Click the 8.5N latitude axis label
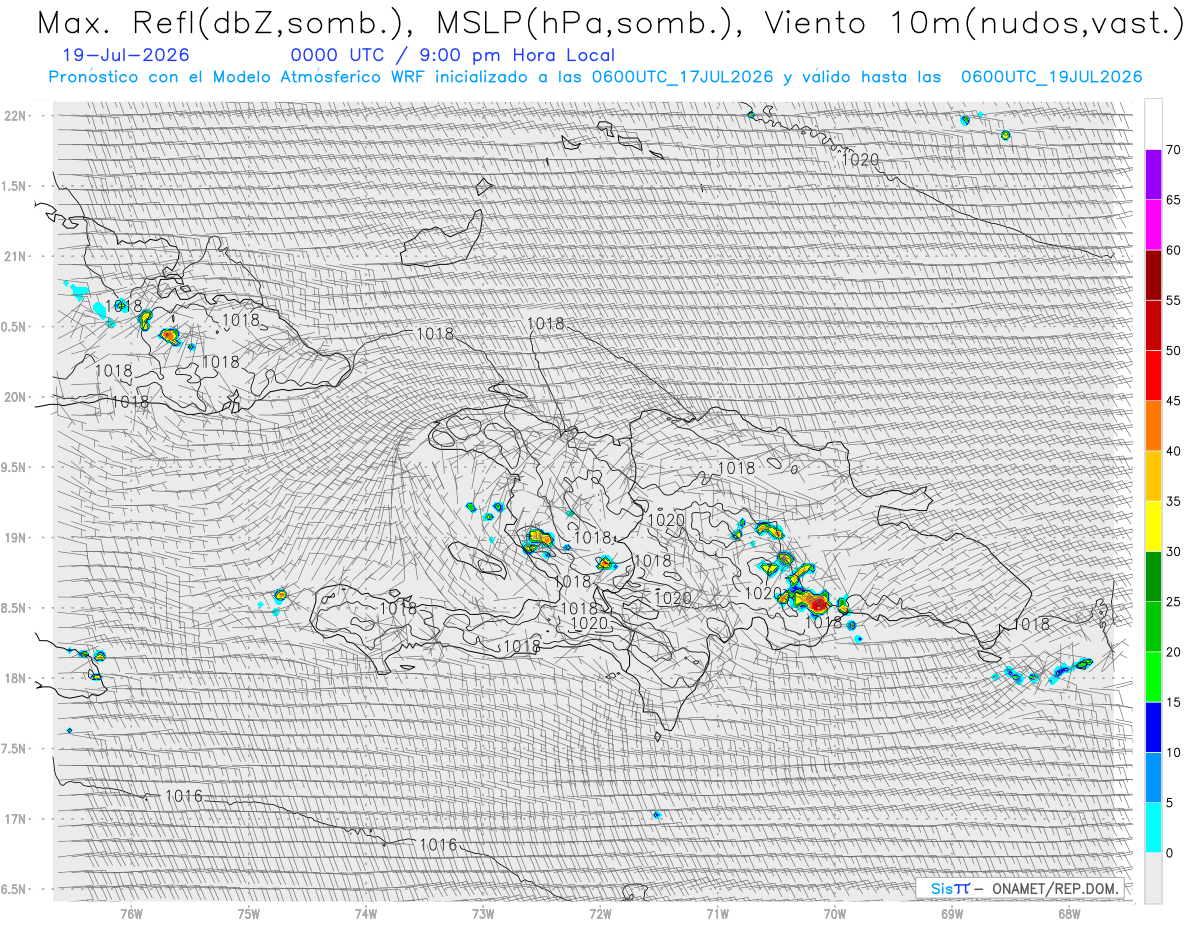The height and width of the screenshot is (927, 1200). [14, 608]
